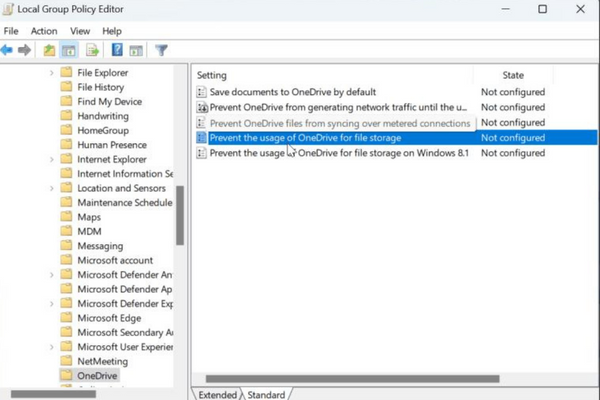Expand the File Explorer tree node

tap(52, 73)
